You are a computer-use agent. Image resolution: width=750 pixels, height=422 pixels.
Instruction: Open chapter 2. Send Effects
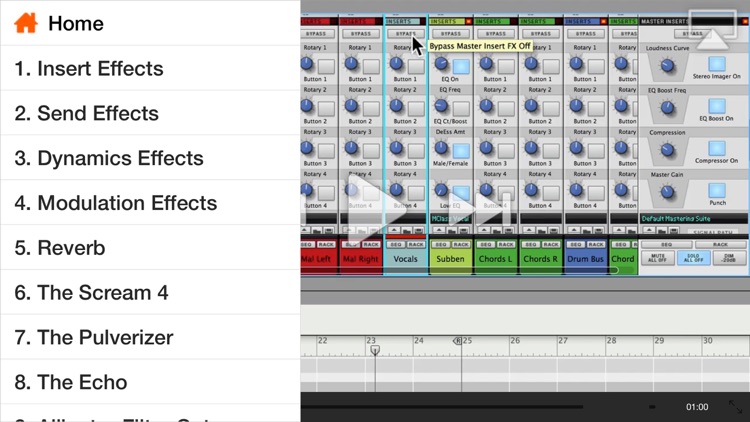(150, 113)
